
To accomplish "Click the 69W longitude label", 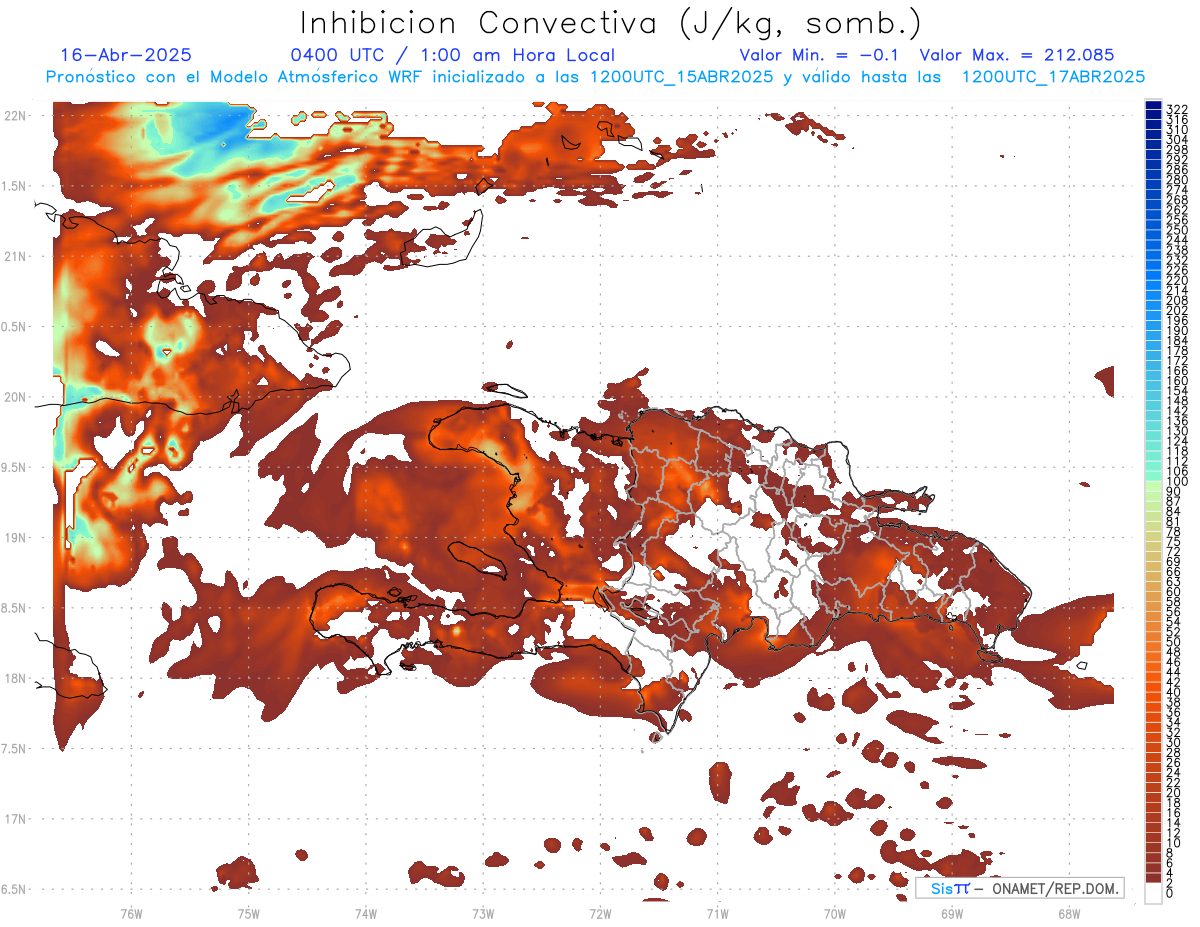I will (952, 913).
